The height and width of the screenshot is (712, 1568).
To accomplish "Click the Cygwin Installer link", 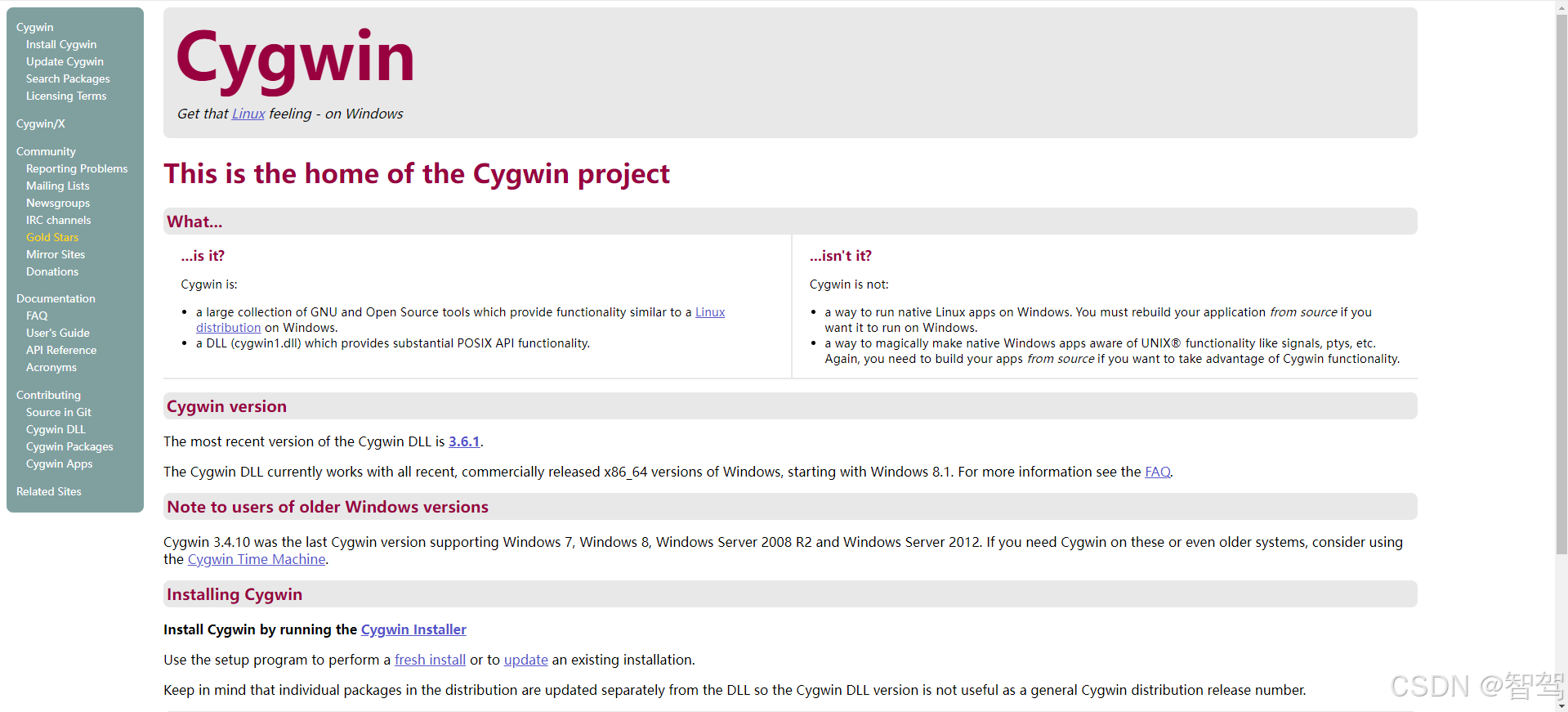I will click(x=413, y=629).
